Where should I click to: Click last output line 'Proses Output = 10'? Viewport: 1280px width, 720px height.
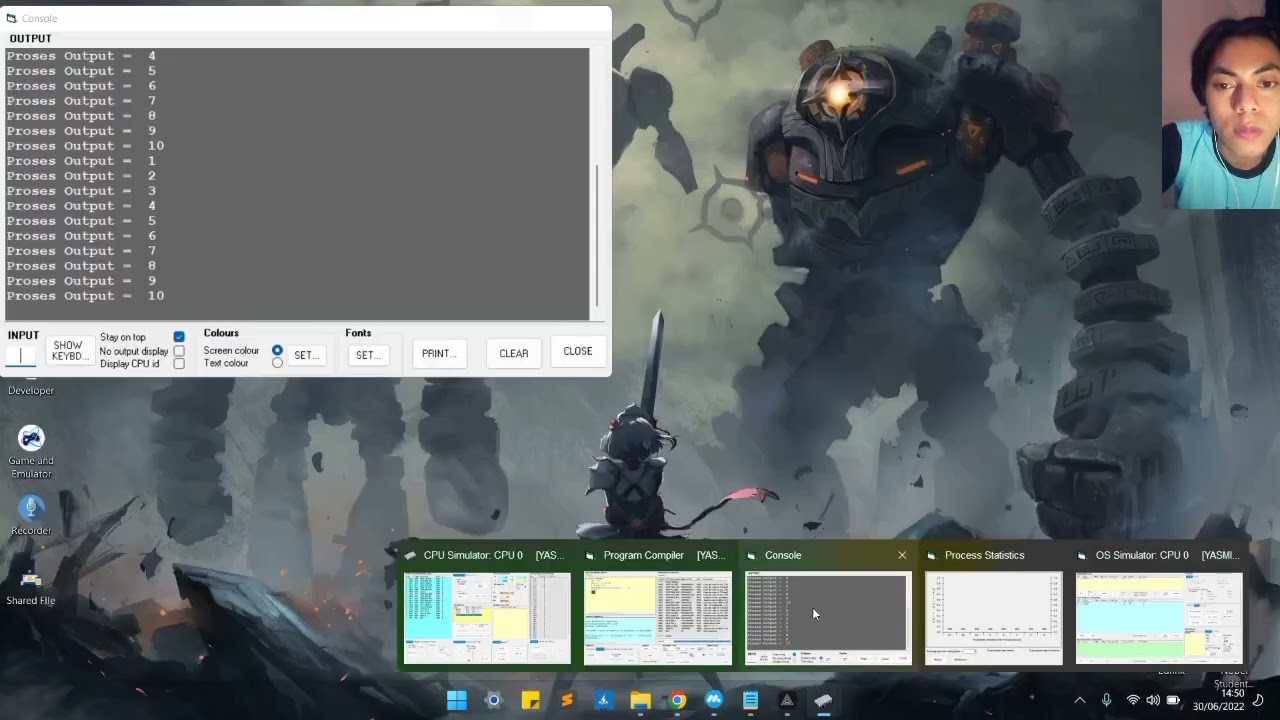[86, 296]
